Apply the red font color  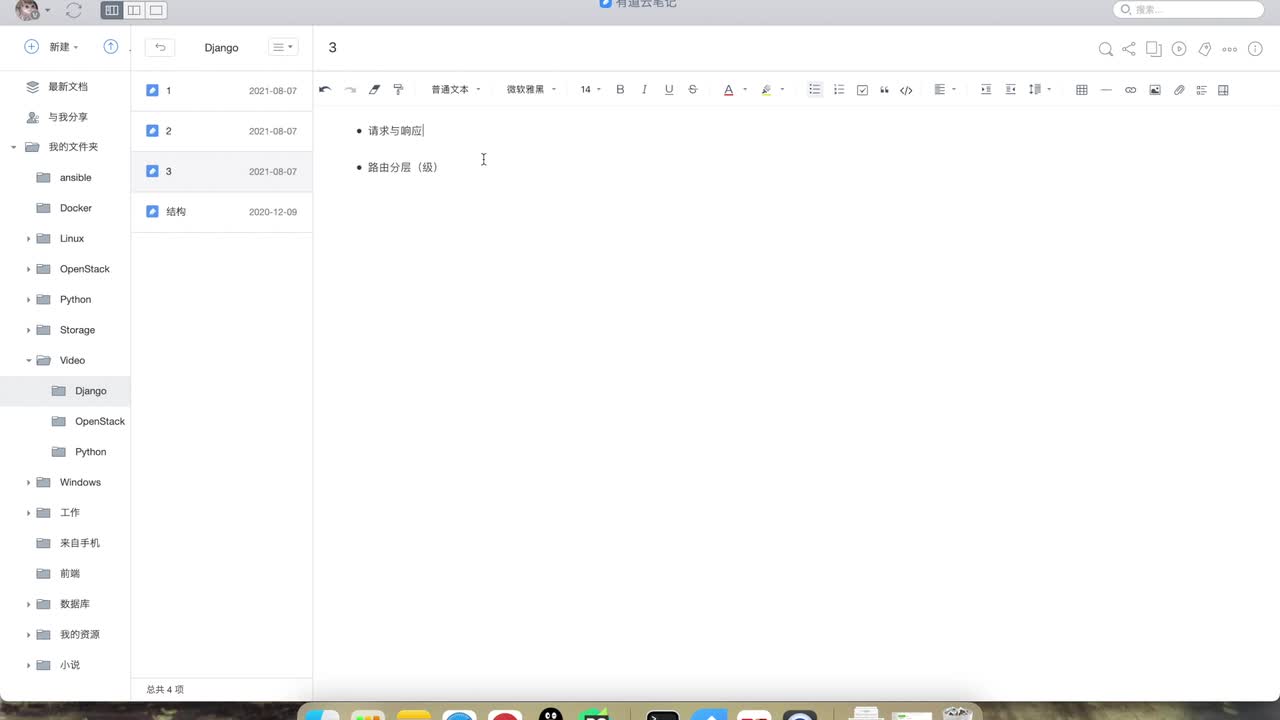pyautogui.click(x=729, y=90)
